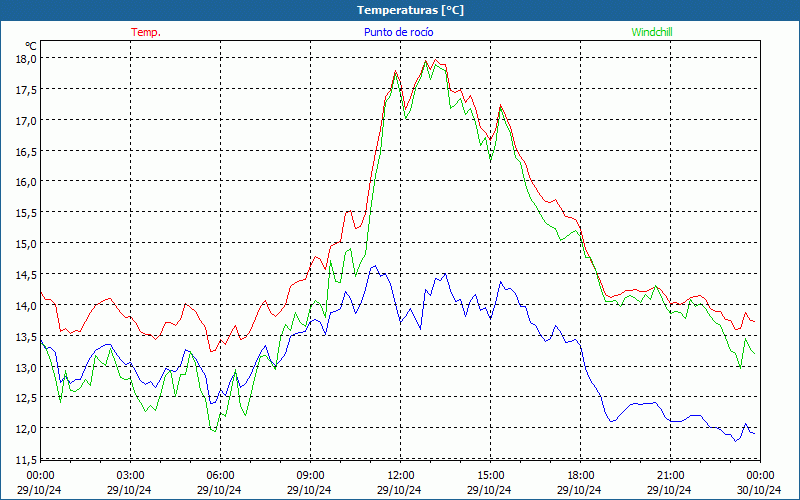
Task: Click the 12,0 y-axis value
Action: [26, 429]
